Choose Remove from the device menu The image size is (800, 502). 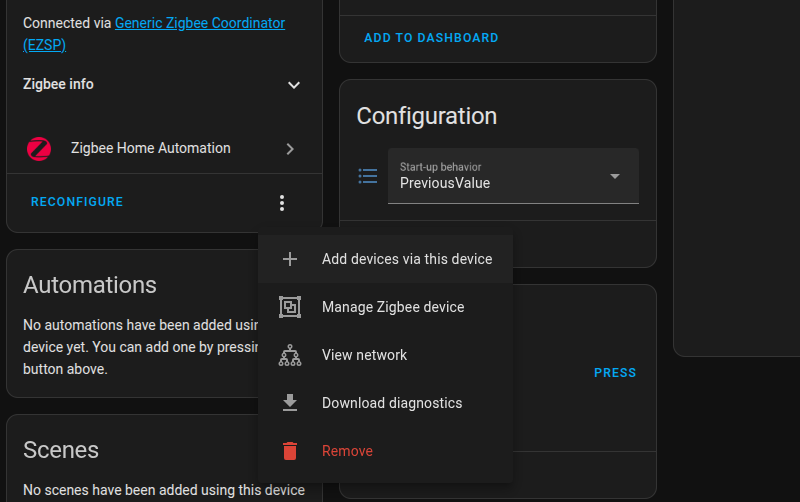[x=347, y=451]
